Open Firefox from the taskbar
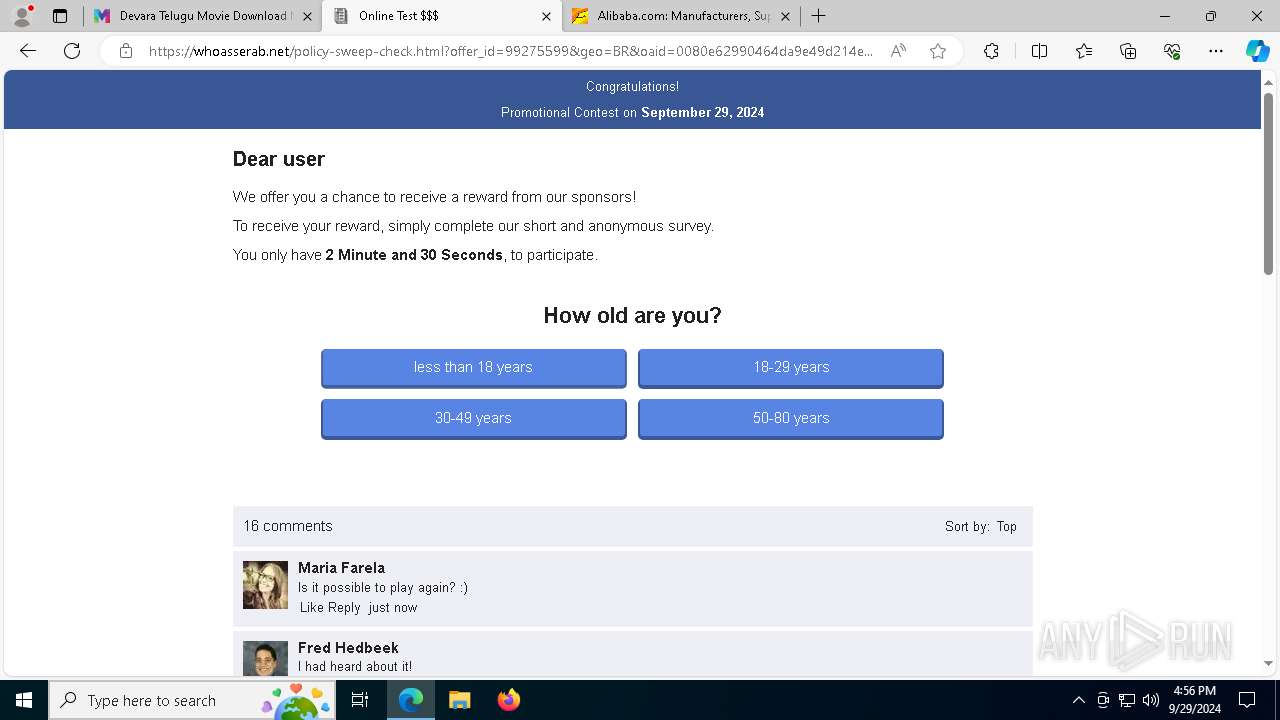The image size is (1280, 720). pyautogui.click(x=508, y=700)
